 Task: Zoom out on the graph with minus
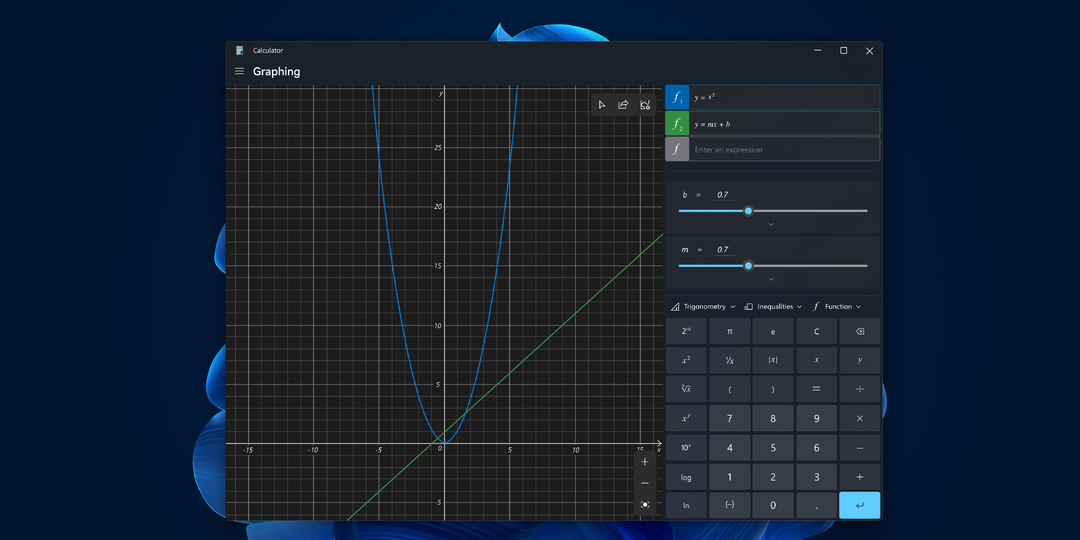click(x=645, y=483)
